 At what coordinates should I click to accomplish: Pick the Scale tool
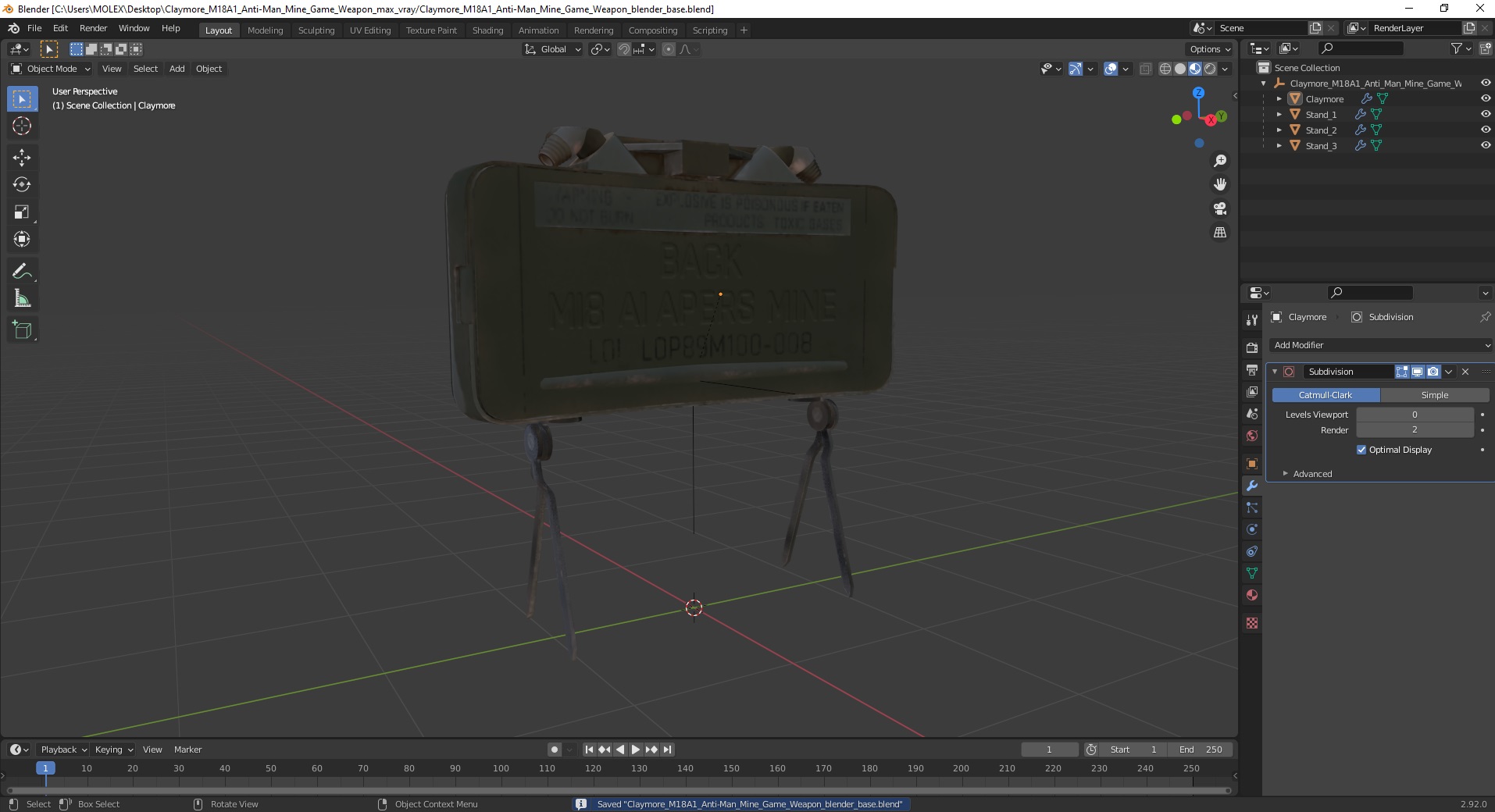22,212
